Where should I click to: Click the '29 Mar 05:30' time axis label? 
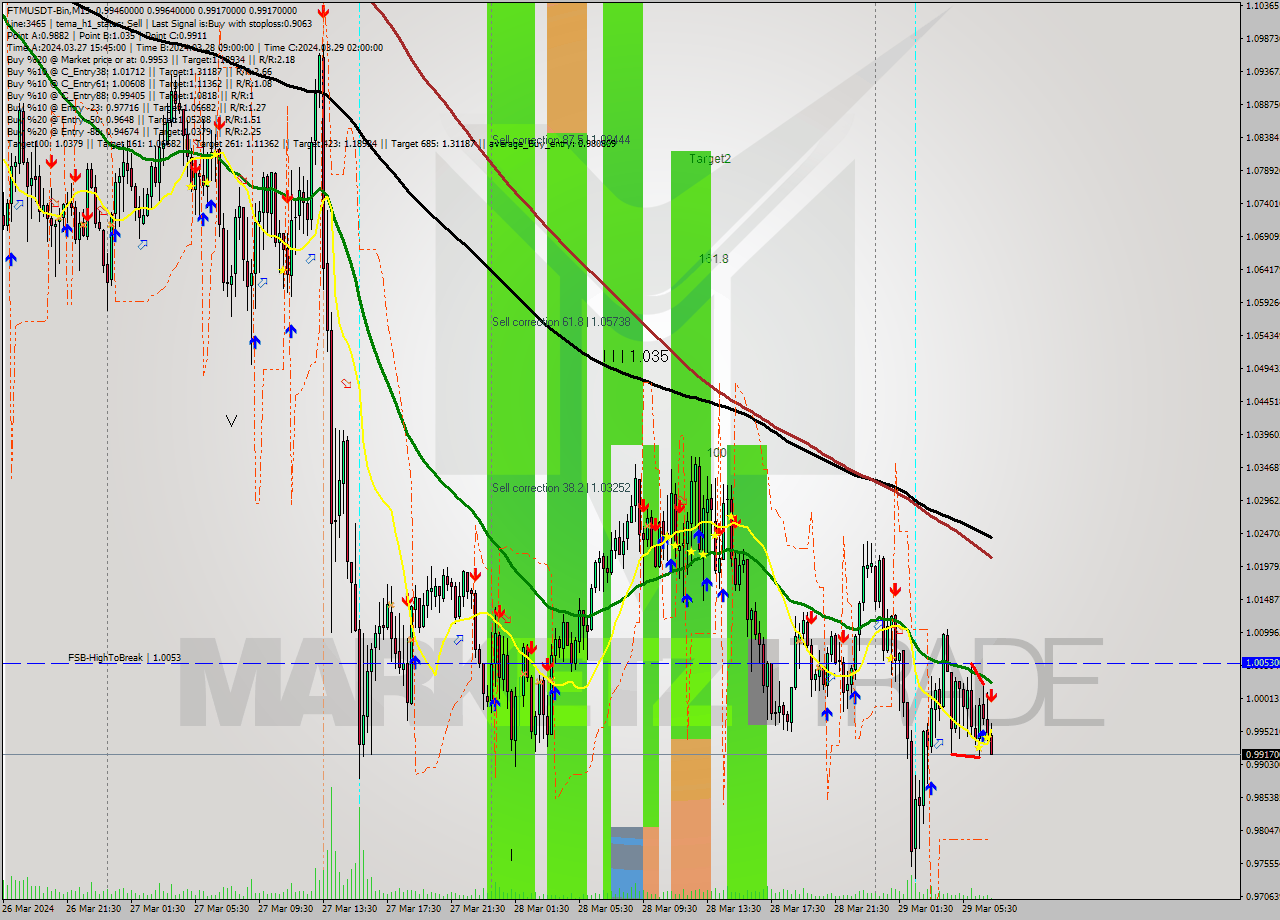click(990, 909)
